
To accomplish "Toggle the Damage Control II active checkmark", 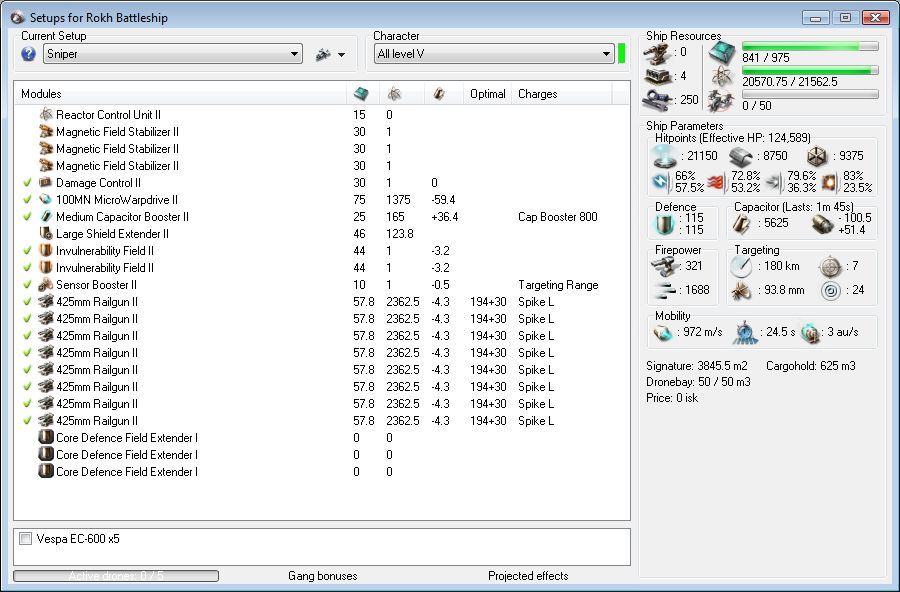I will [27, 183].
